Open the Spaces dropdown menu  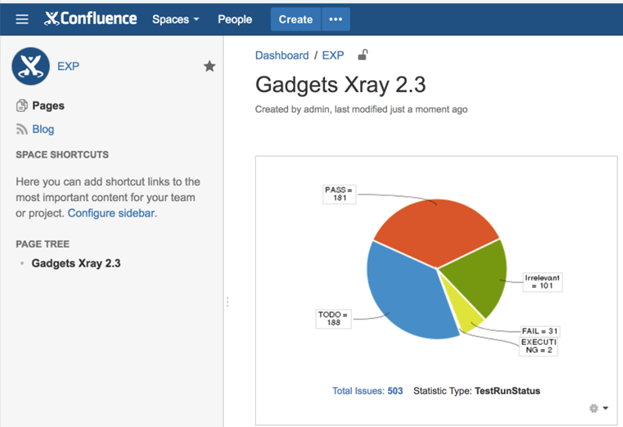[x=176, y=19]
